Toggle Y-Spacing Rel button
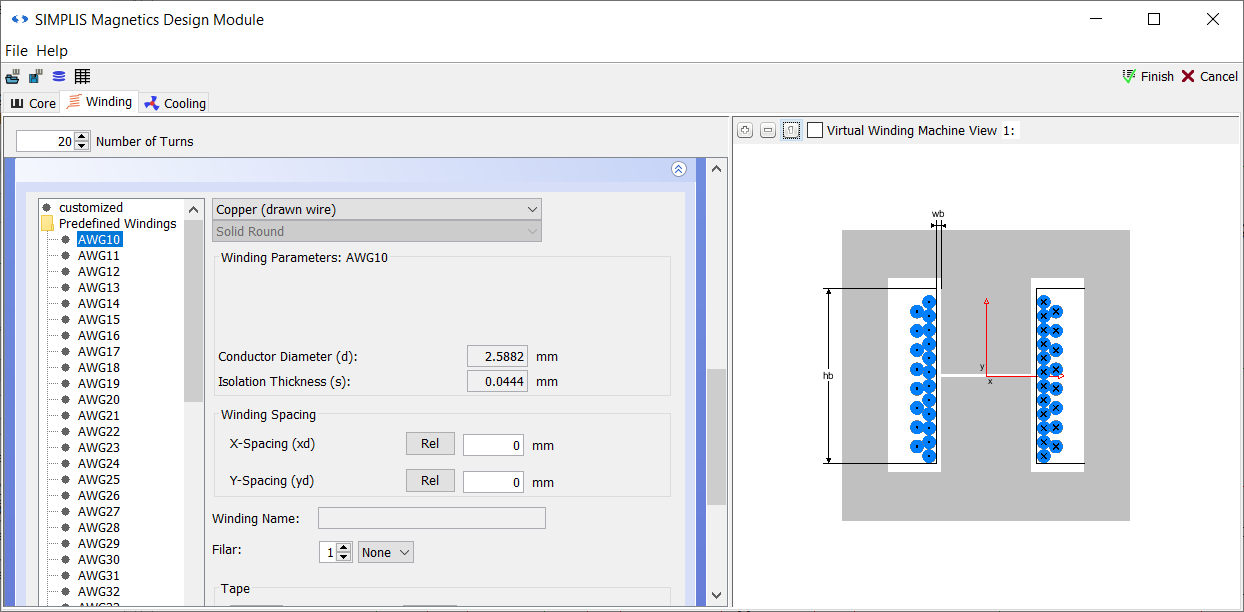The height and width of the screenshot is (612, 1244). pyautogui.click(x=430, y=481)
